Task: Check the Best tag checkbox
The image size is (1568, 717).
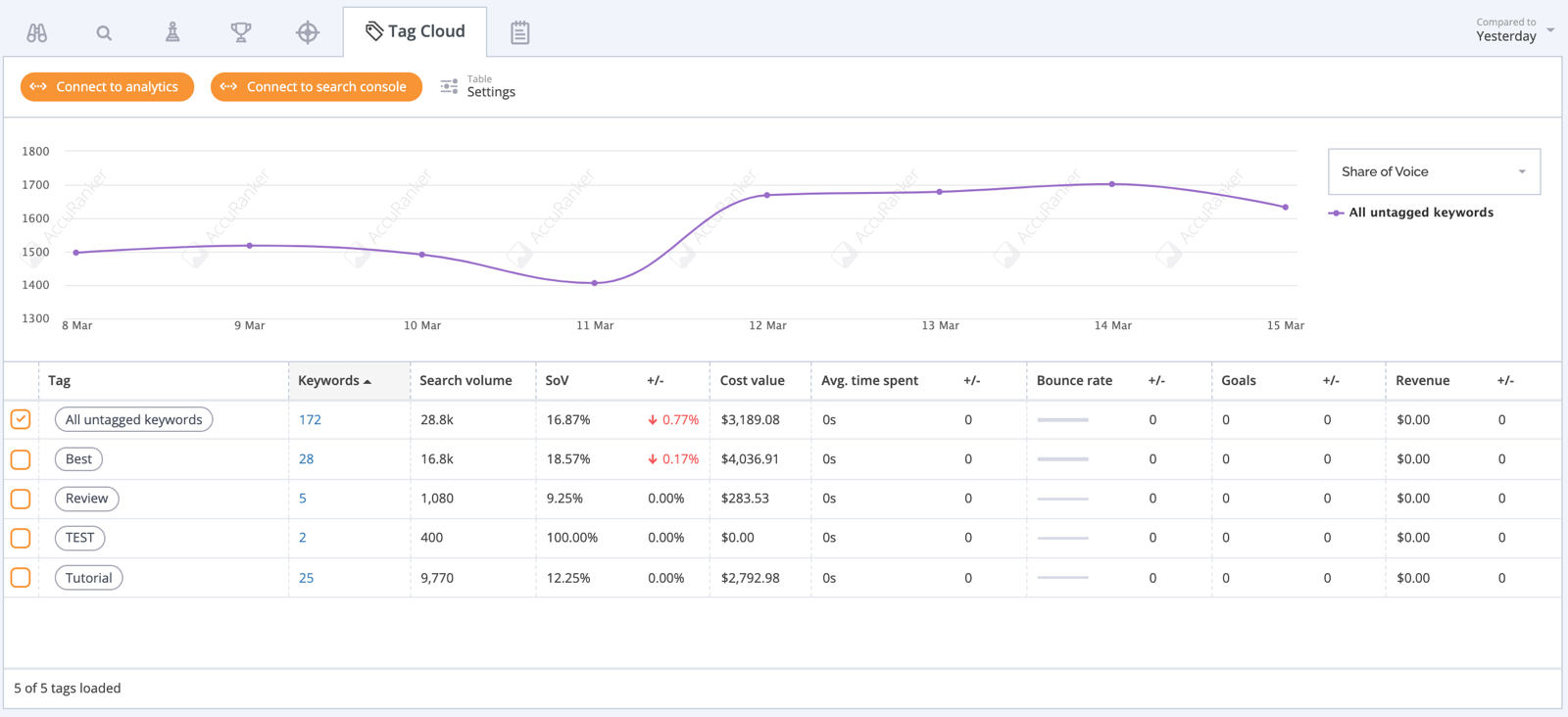Action: [x=21, y=459]
